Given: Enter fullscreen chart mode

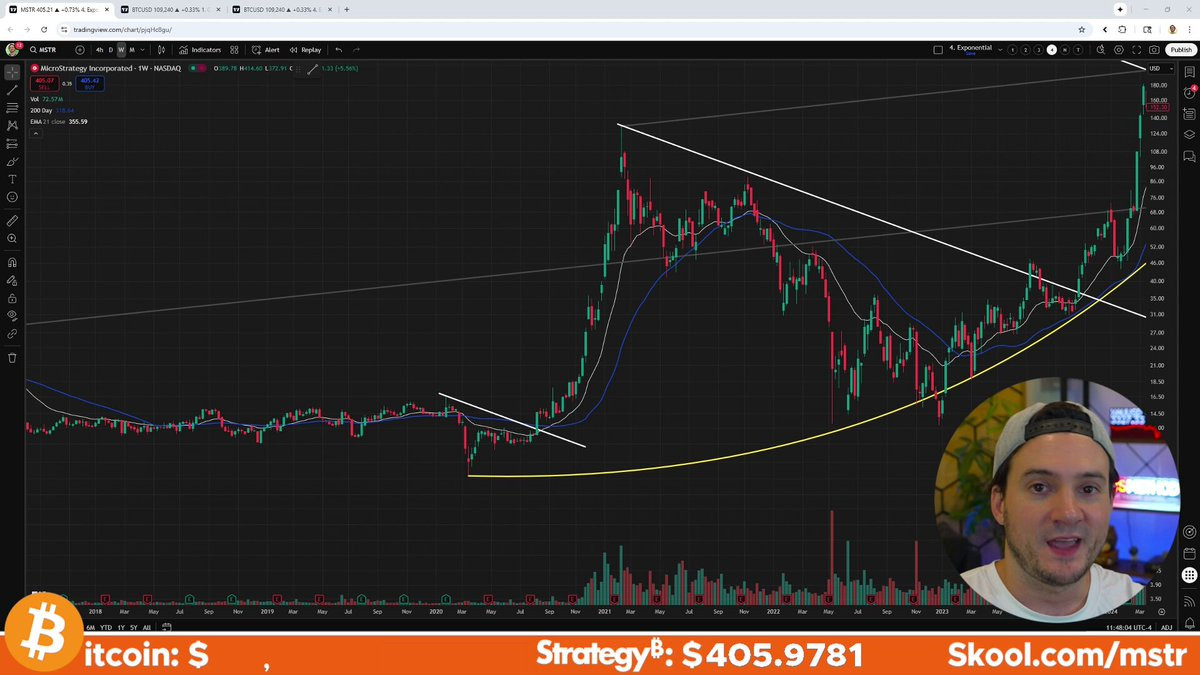Looking at the screenshot, I should tap(1137, 49).
